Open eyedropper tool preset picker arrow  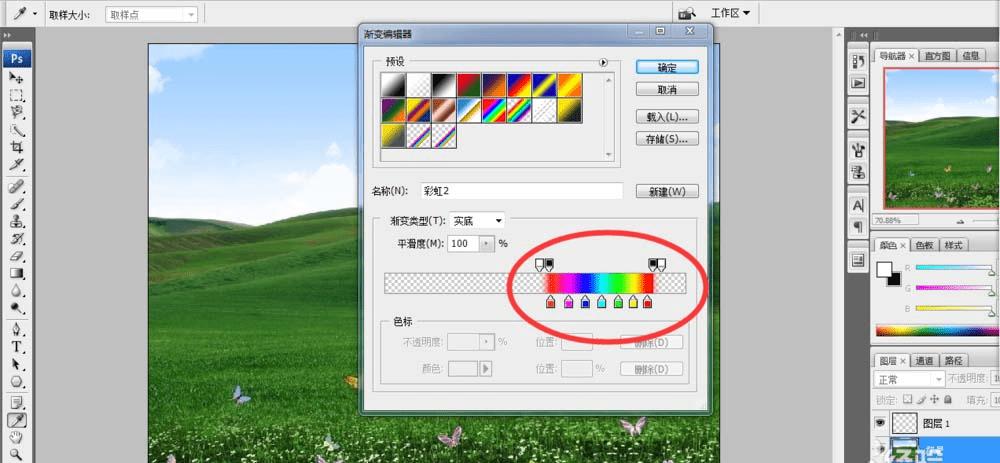click(34, 14)
